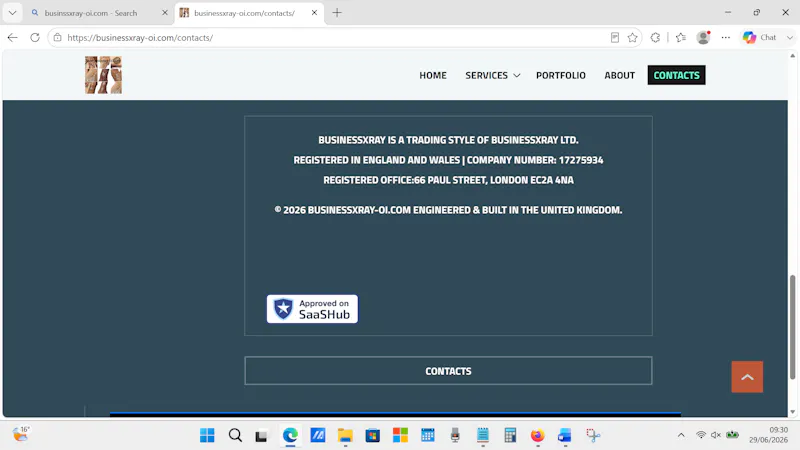Open the tab actions menu chevron
Image resolution: width=800 pixels, height=450 pixels.
click(x=12, y=13)
